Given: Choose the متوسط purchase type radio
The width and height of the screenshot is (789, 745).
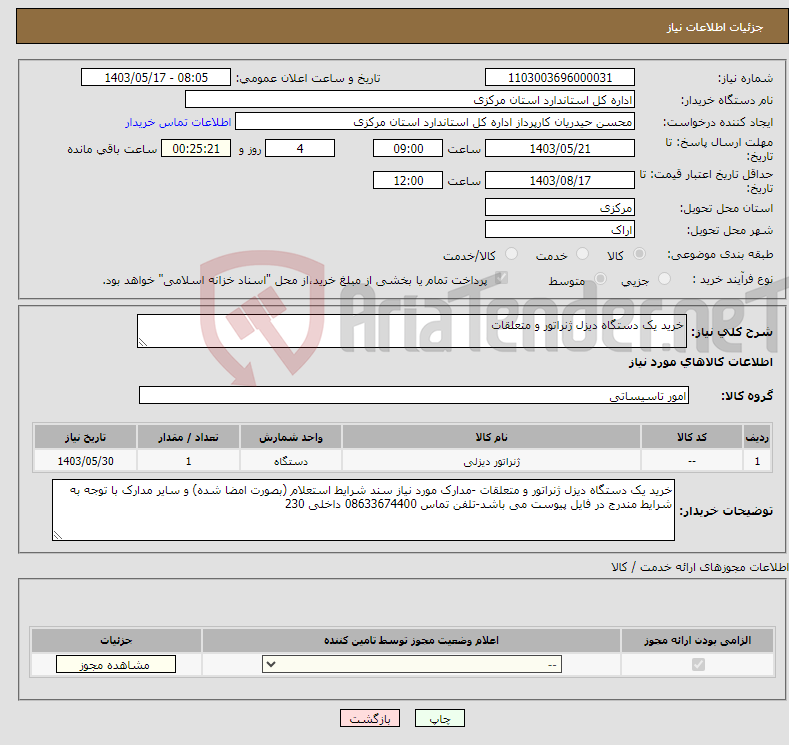Looking at the screenshot, I should coord(600,279).
